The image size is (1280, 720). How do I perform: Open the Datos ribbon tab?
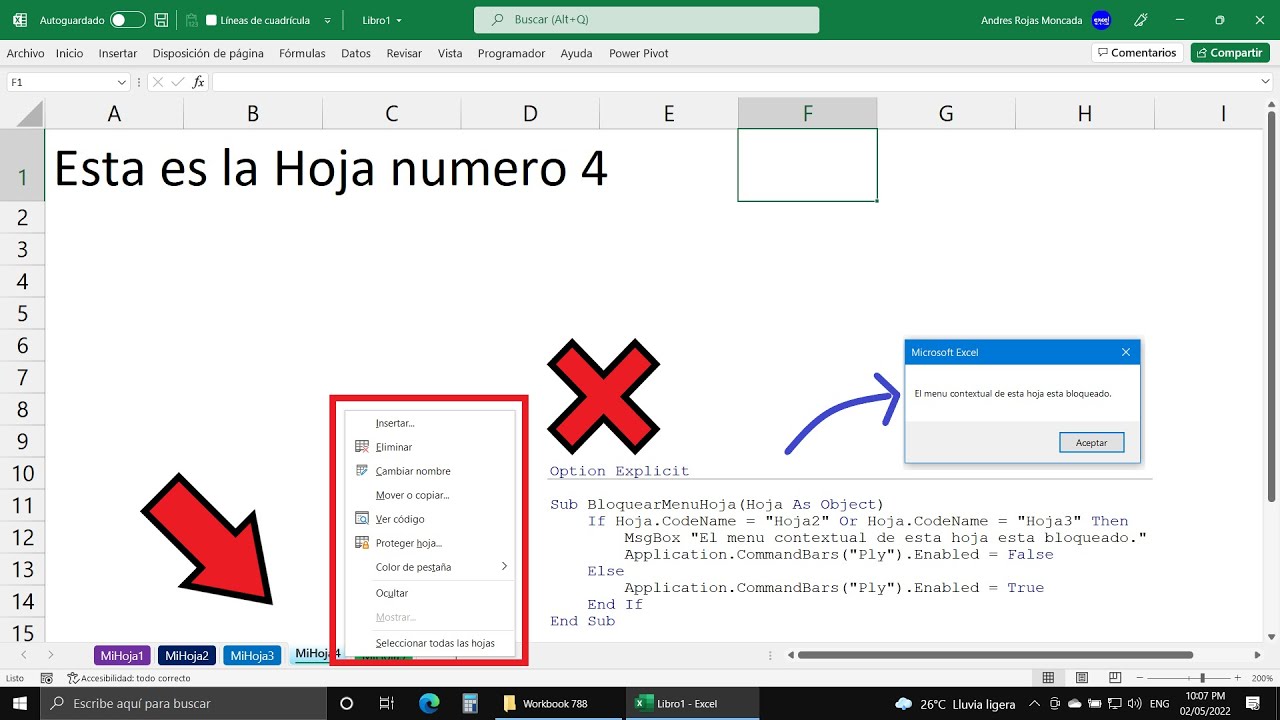click(x=356, y=53)
